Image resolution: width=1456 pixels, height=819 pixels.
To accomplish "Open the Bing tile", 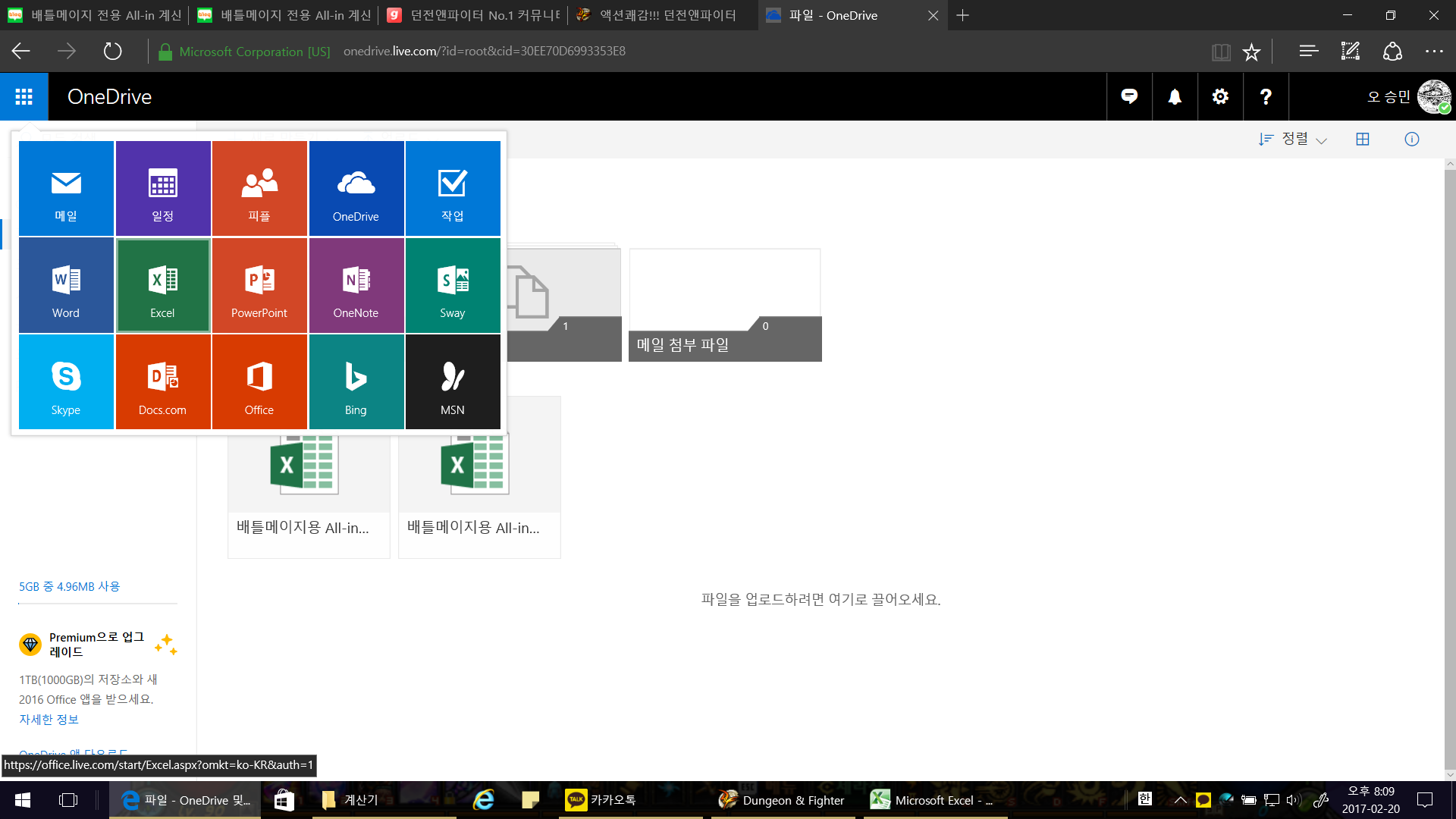I will pos(356,382).
